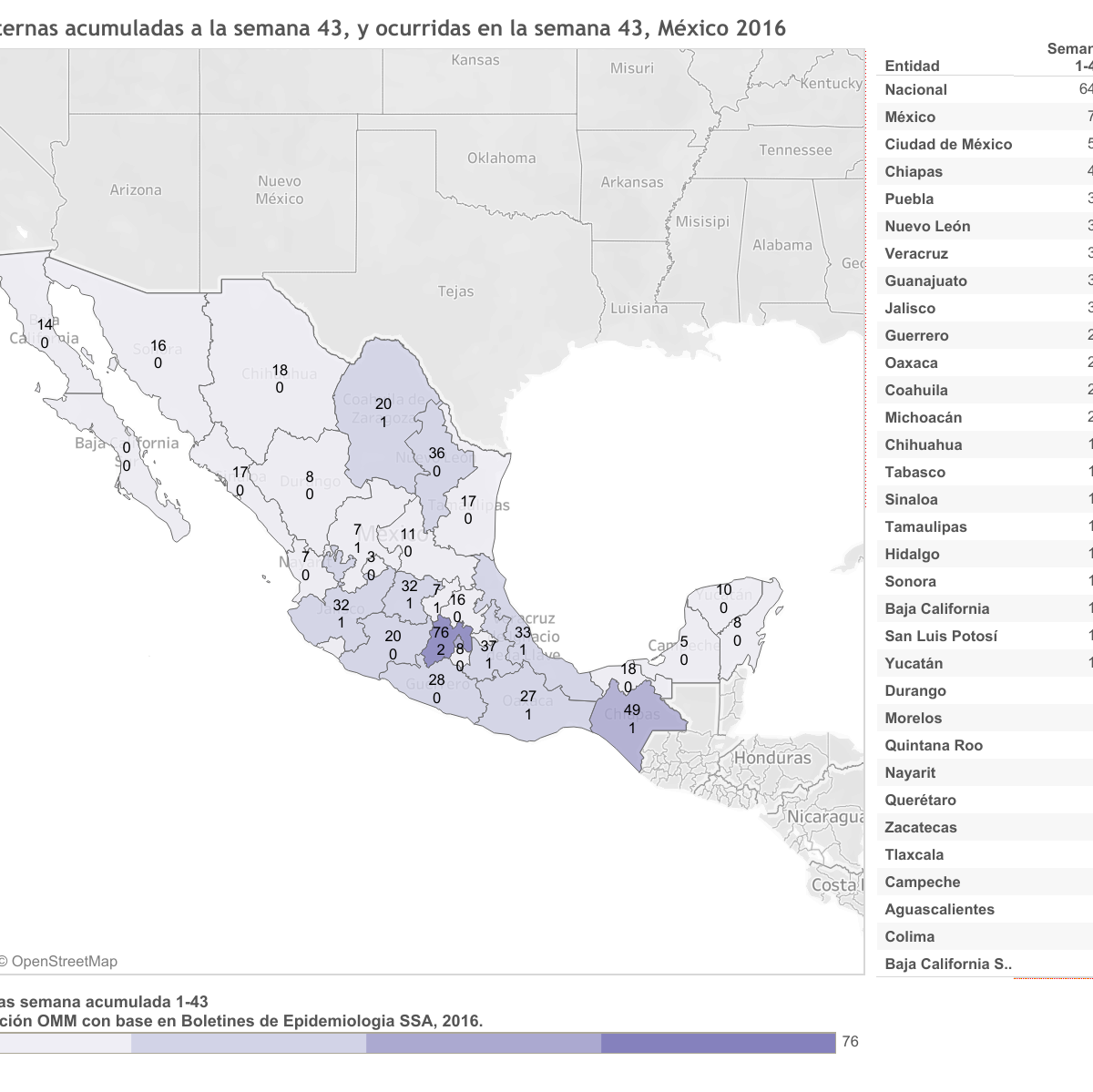Click the OpenStreetMap attribution link

[x=64, y=961]
